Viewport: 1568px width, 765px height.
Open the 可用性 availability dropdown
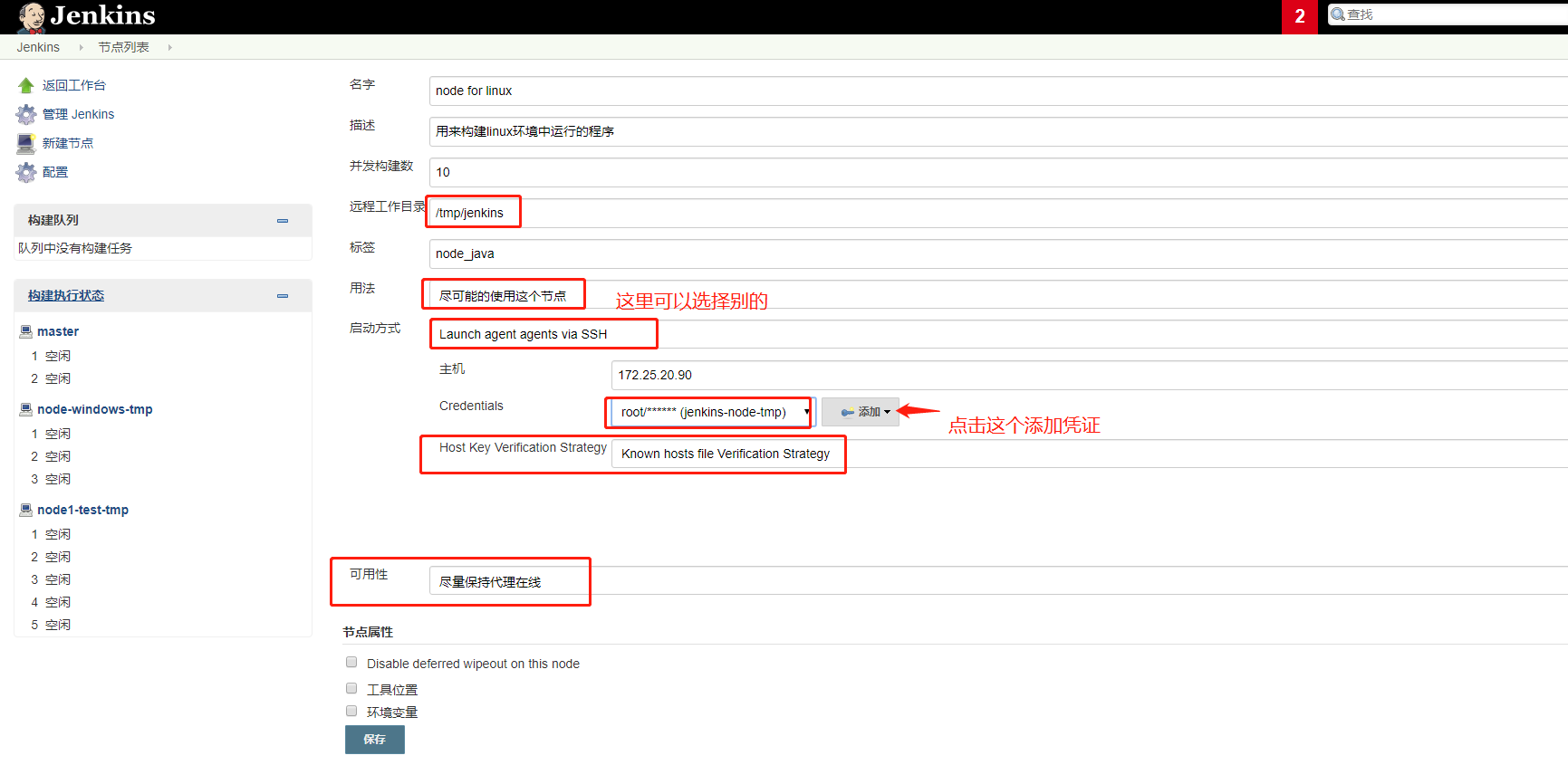(998, 580)
